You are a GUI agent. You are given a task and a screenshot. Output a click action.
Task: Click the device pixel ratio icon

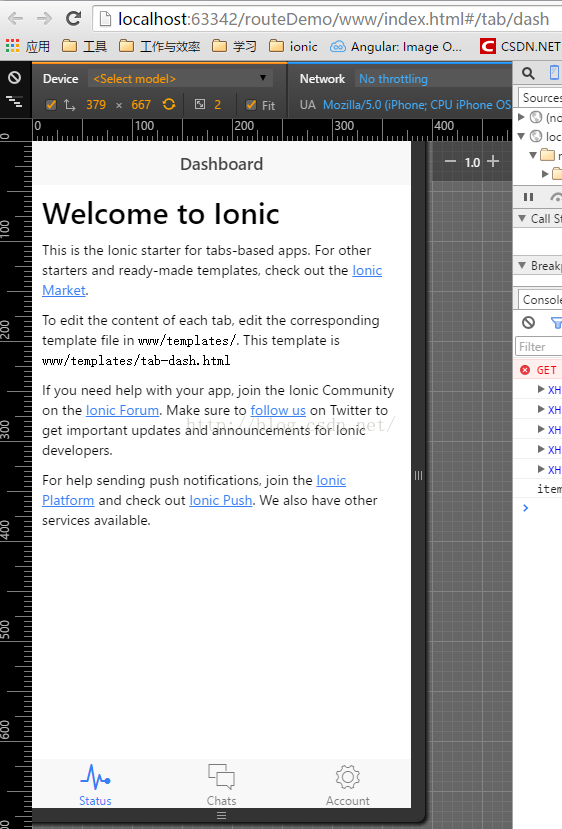(200, 104)
